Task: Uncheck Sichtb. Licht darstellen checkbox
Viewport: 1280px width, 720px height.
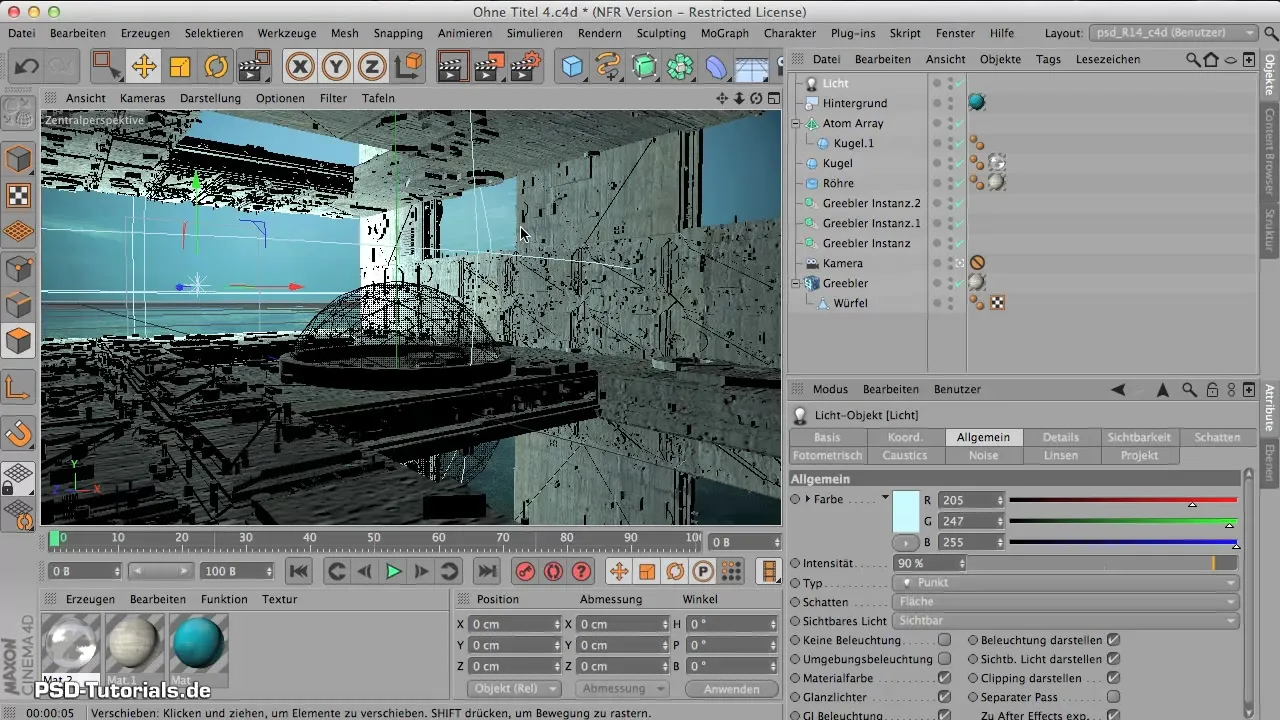Action: [x=1113, y=660]
